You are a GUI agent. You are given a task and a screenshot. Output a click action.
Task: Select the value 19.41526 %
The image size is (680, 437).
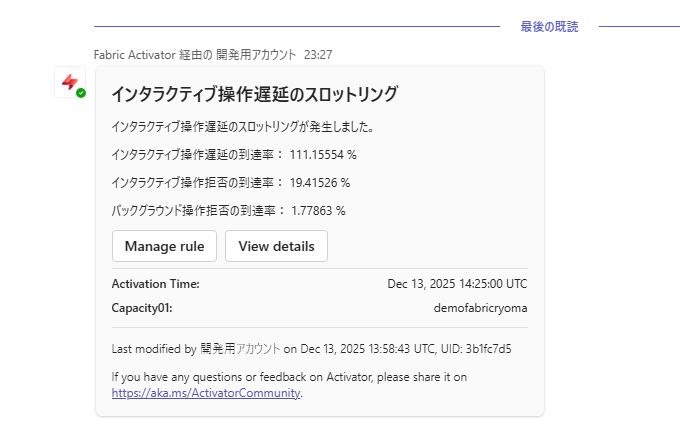point(320,183)
